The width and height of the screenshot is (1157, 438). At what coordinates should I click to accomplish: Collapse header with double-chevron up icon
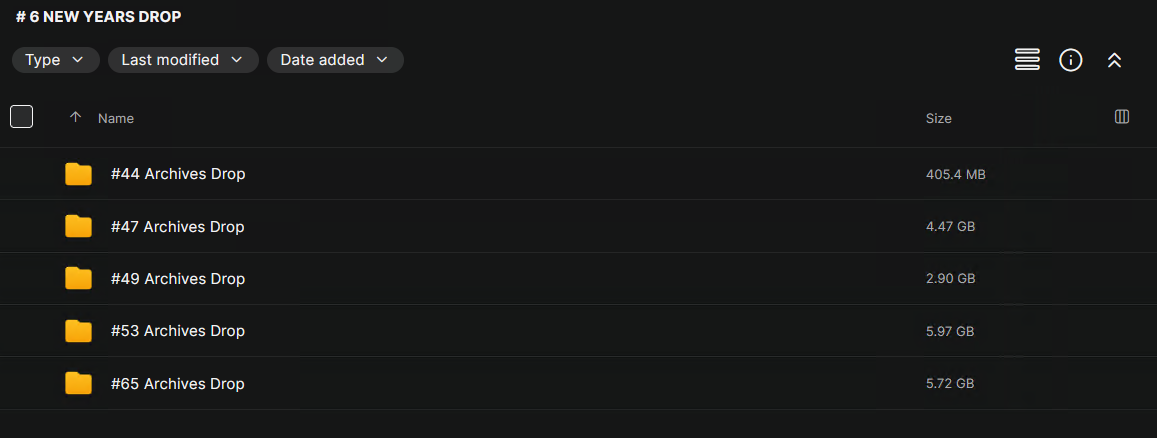(x=1114, y=60)
